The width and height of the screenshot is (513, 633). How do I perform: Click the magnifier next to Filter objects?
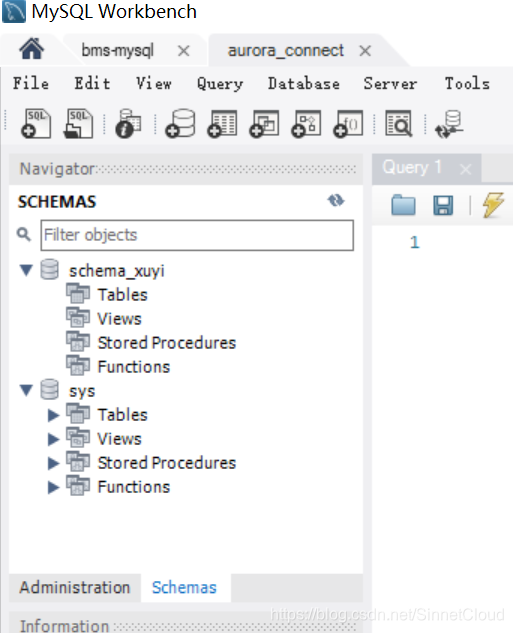point(24,234)
